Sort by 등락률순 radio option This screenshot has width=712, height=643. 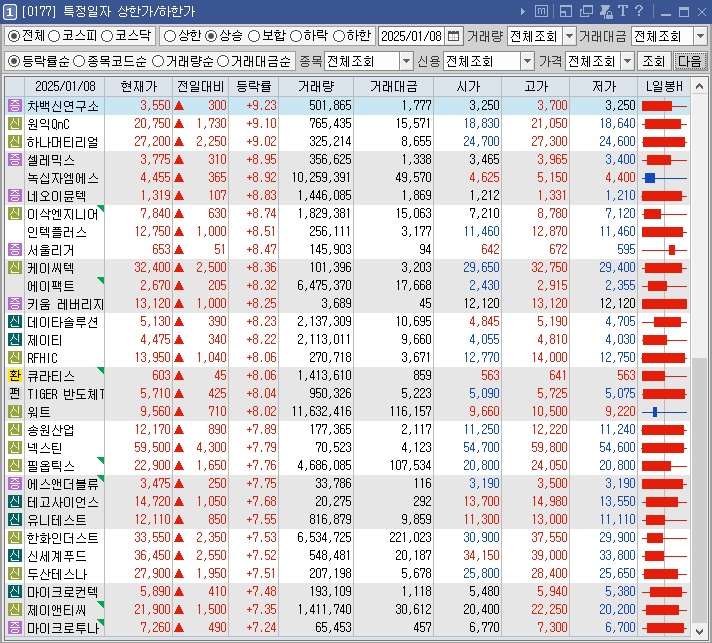coord(14,61)
